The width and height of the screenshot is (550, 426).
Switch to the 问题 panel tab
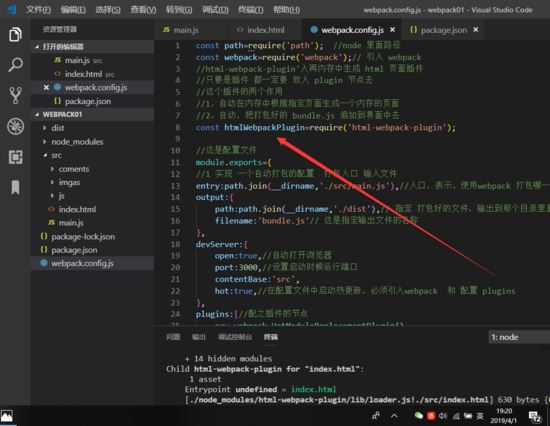coord(173,337)
